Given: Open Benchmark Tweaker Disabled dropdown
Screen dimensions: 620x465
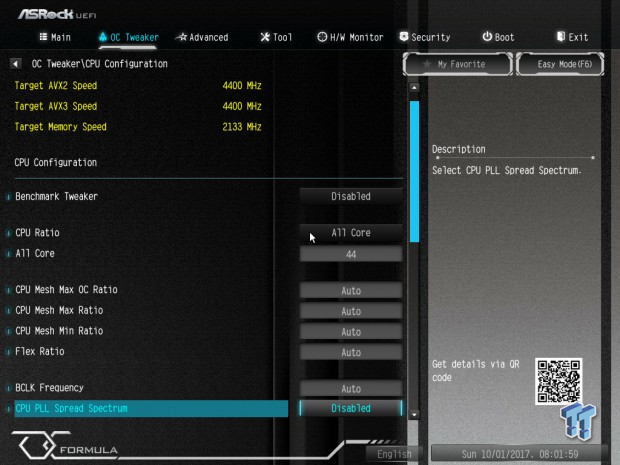Looking at the screenshot, I should pos(351,196).
